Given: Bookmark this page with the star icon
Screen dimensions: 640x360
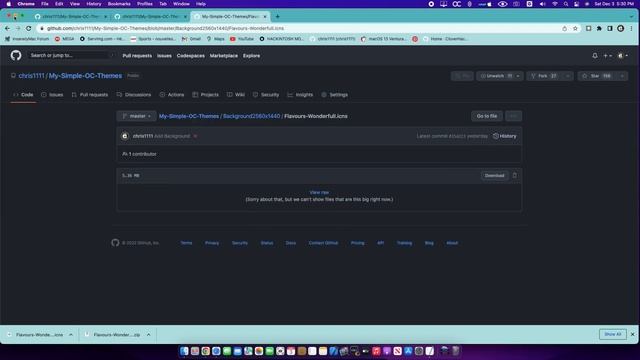Looking at the screenshot, I should [575, 29].
